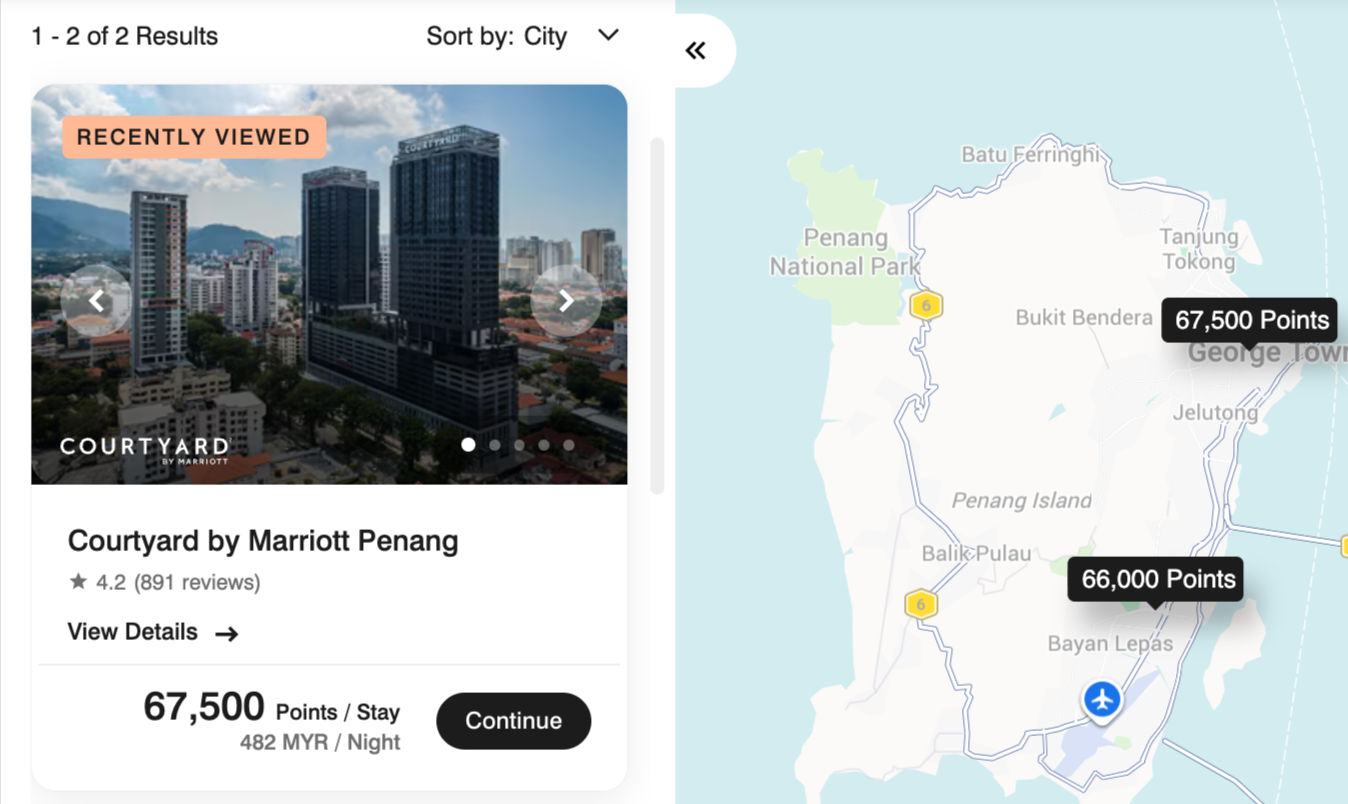Click Tanjung Tokong map label
The height and width of the screenshot is (804, 1348).
coord(1198,249)
